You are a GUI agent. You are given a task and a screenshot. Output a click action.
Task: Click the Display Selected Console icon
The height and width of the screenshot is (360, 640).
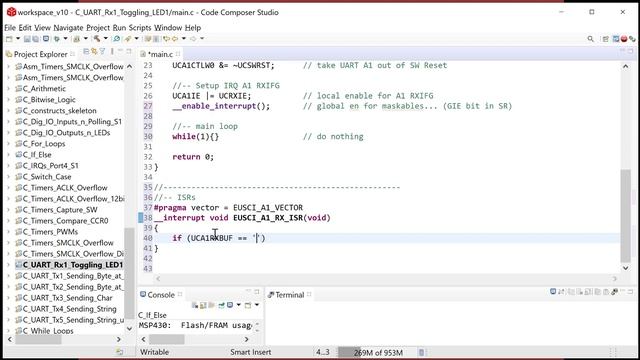pyautogui.click(x=230, y=305)
